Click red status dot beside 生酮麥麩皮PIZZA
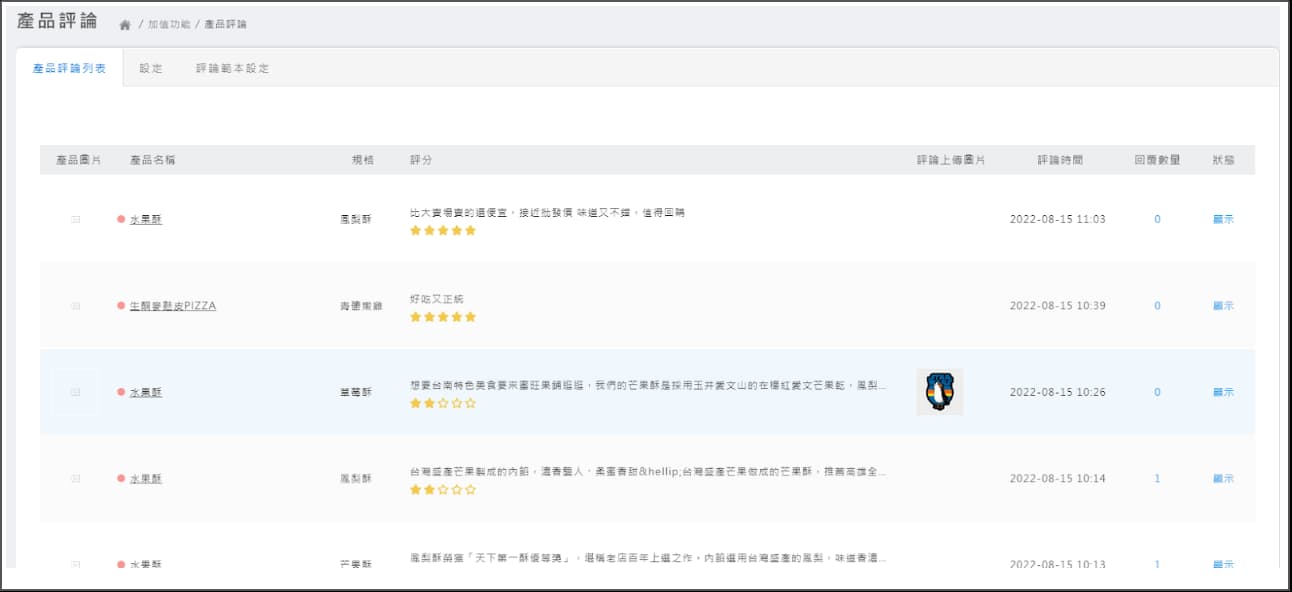This screenshot has width=1292, height=592. [121, 306]
